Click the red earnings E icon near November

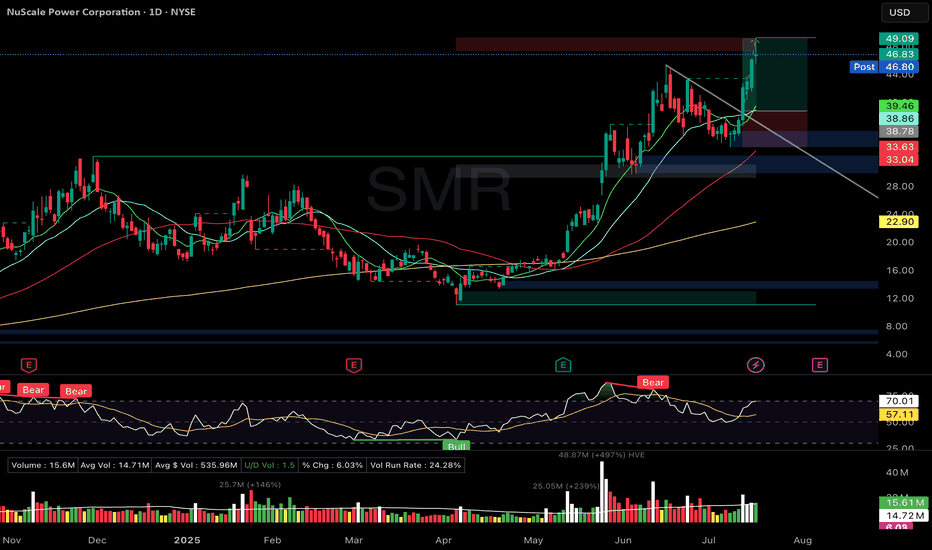[29, 365]
